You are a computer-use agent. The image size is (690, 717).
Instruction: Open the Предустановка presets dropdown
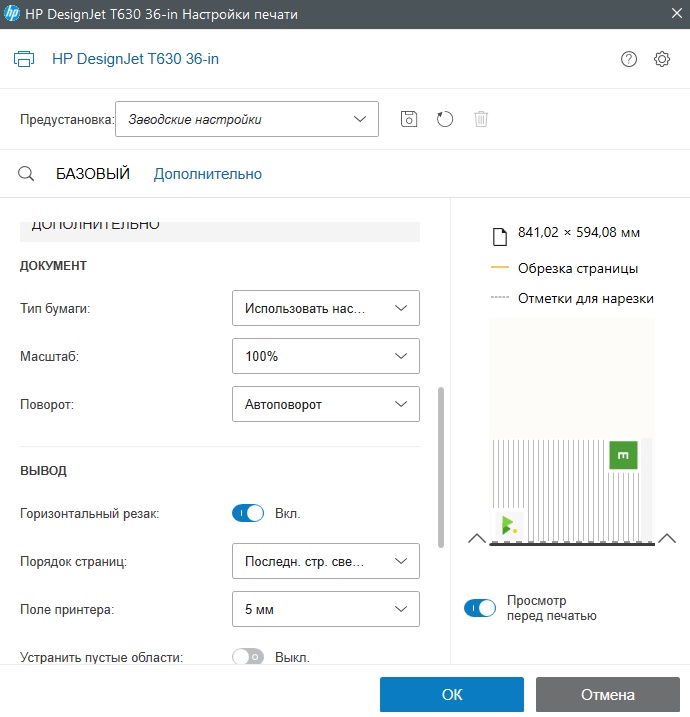click(x=247, y=119)
